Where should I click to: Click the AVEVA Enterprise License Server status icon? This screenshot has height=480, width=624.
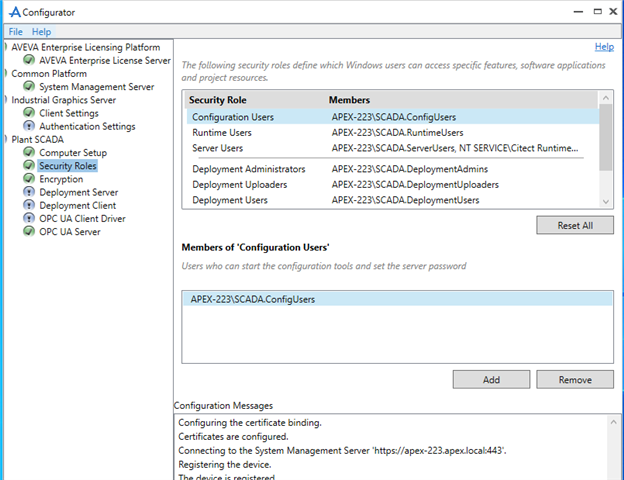29,60
